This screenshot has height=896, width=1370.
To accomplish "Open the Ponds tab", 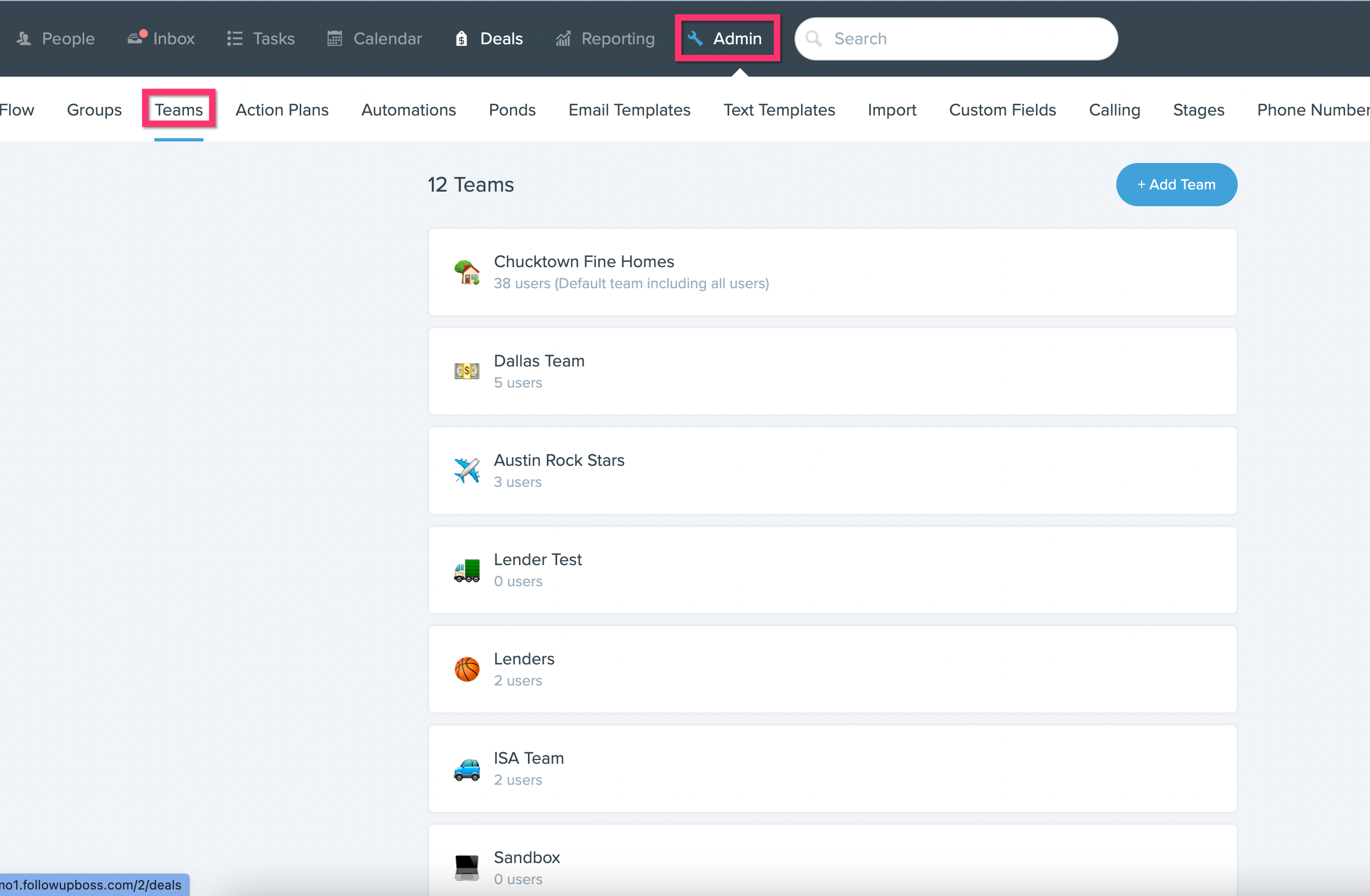I will coord(512,110).
